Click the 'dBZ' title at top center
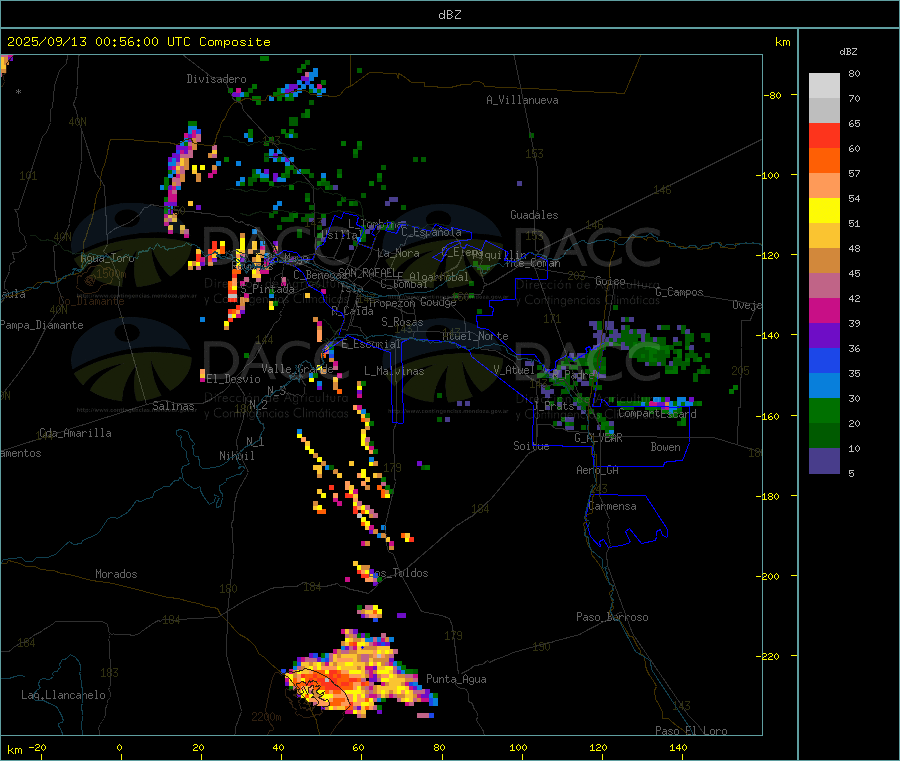Image resolution: width=900 pixels, height=761 pixels. click(x=449, y=15)
